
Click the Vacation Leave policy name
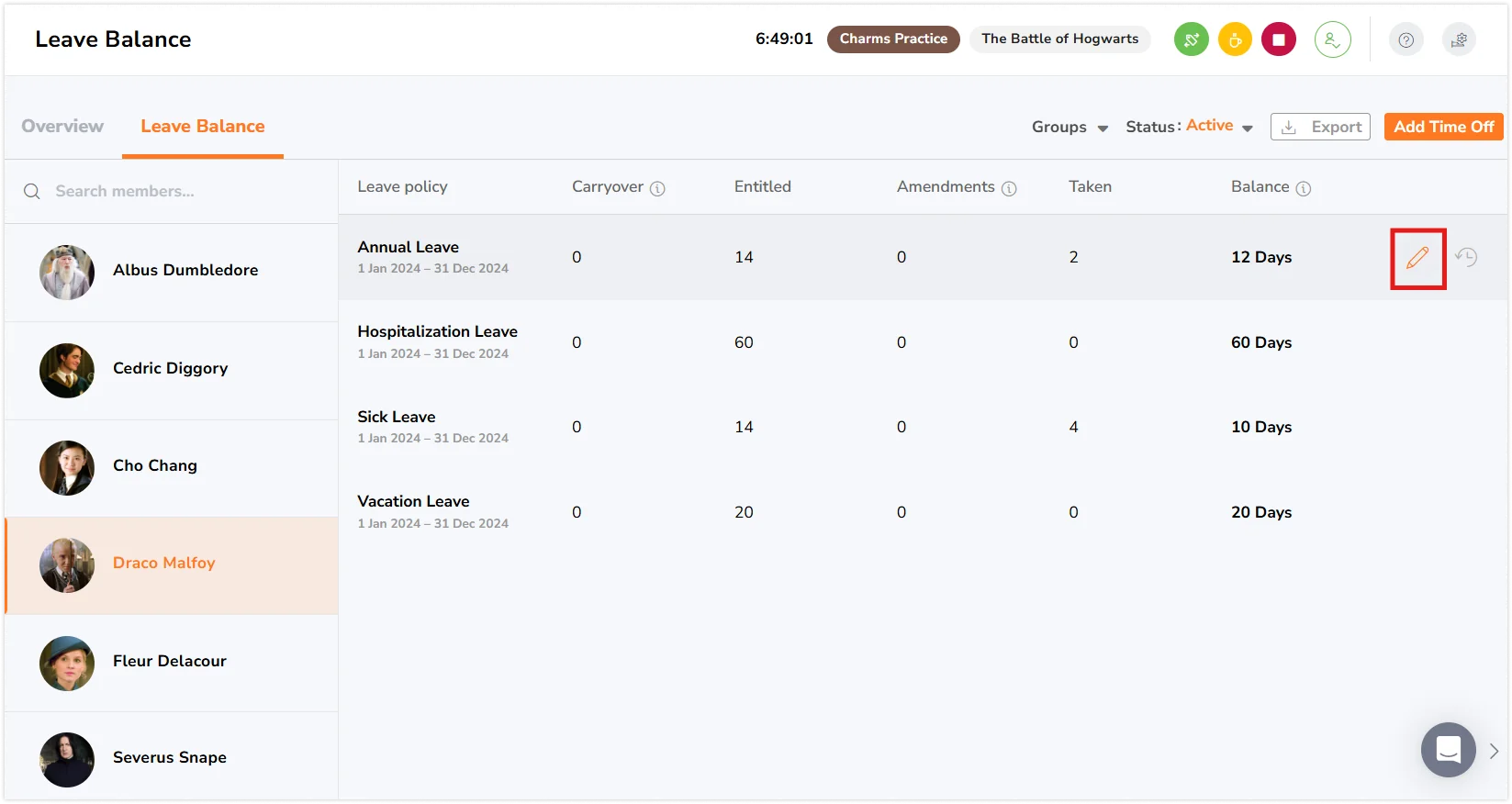413,501
